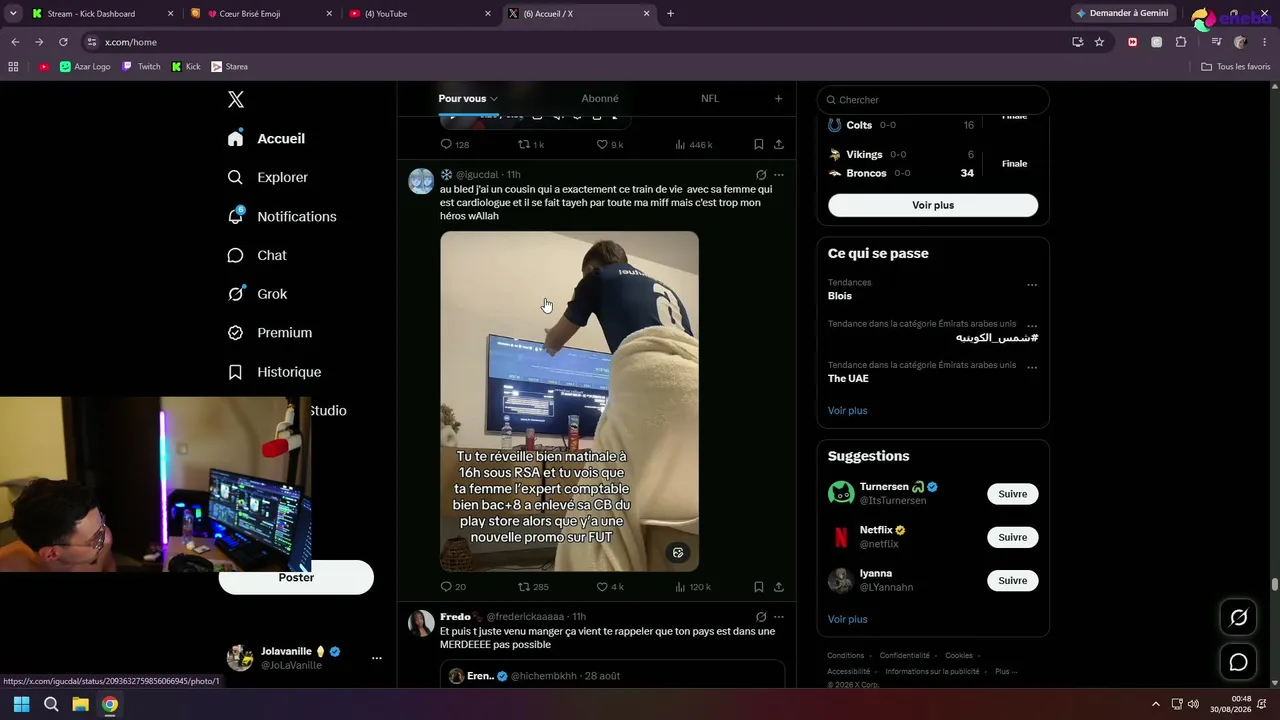1280x720 pixels.
Task: Open File Explorer from taskbar
Action: point(80,705)
